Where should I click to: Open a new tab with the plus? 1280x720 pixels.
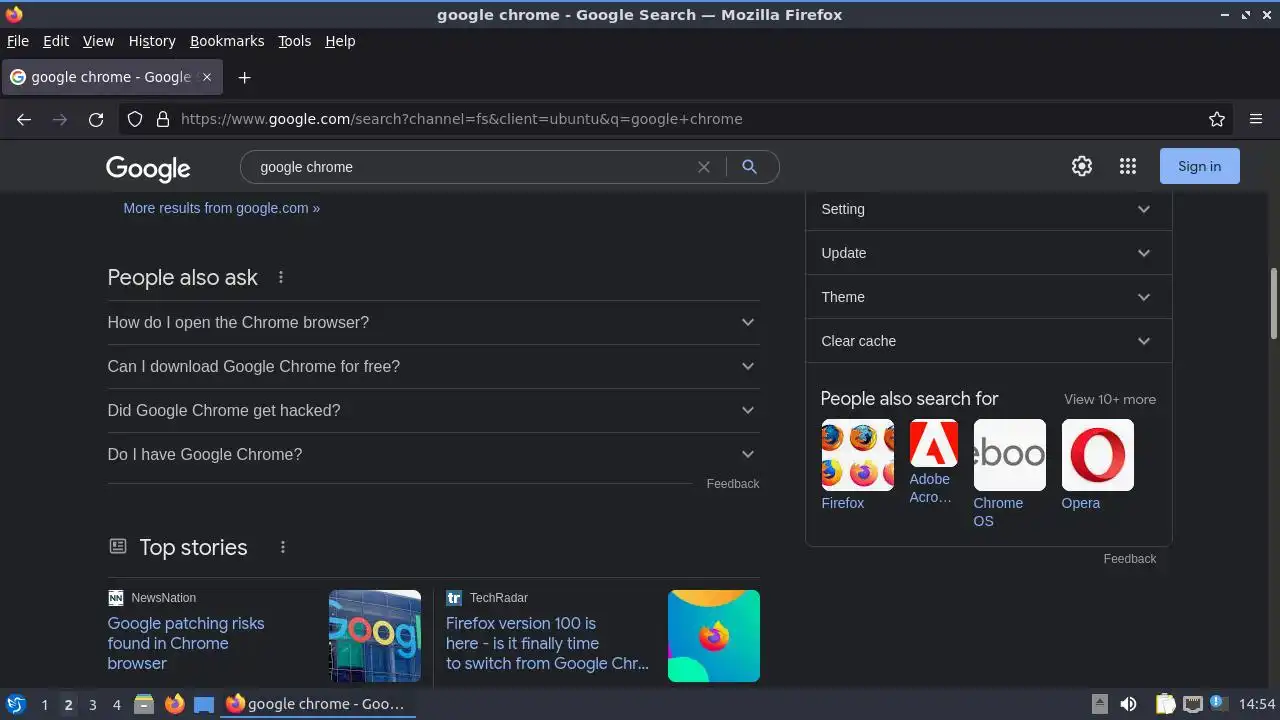244,77
